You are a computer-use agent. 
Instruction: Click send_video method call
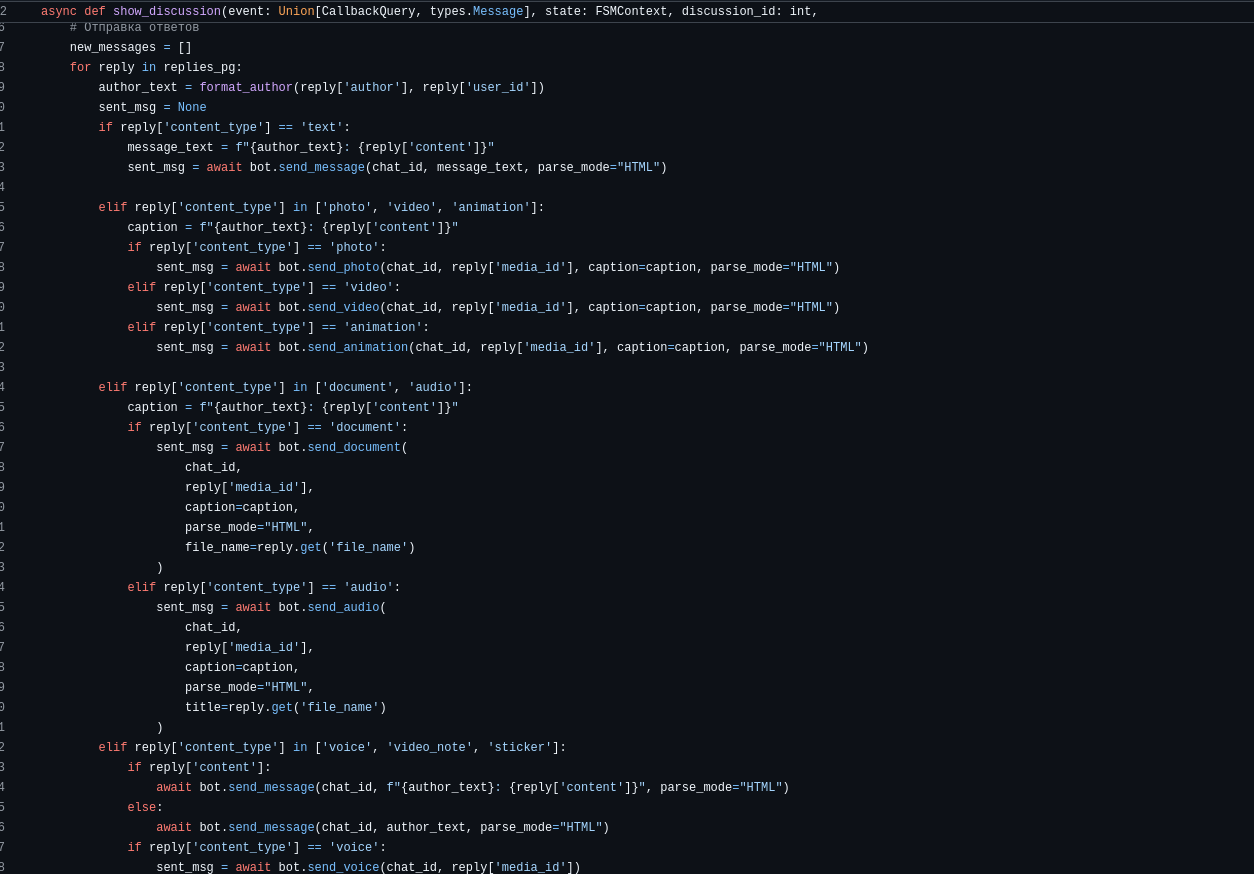point(343,308)
